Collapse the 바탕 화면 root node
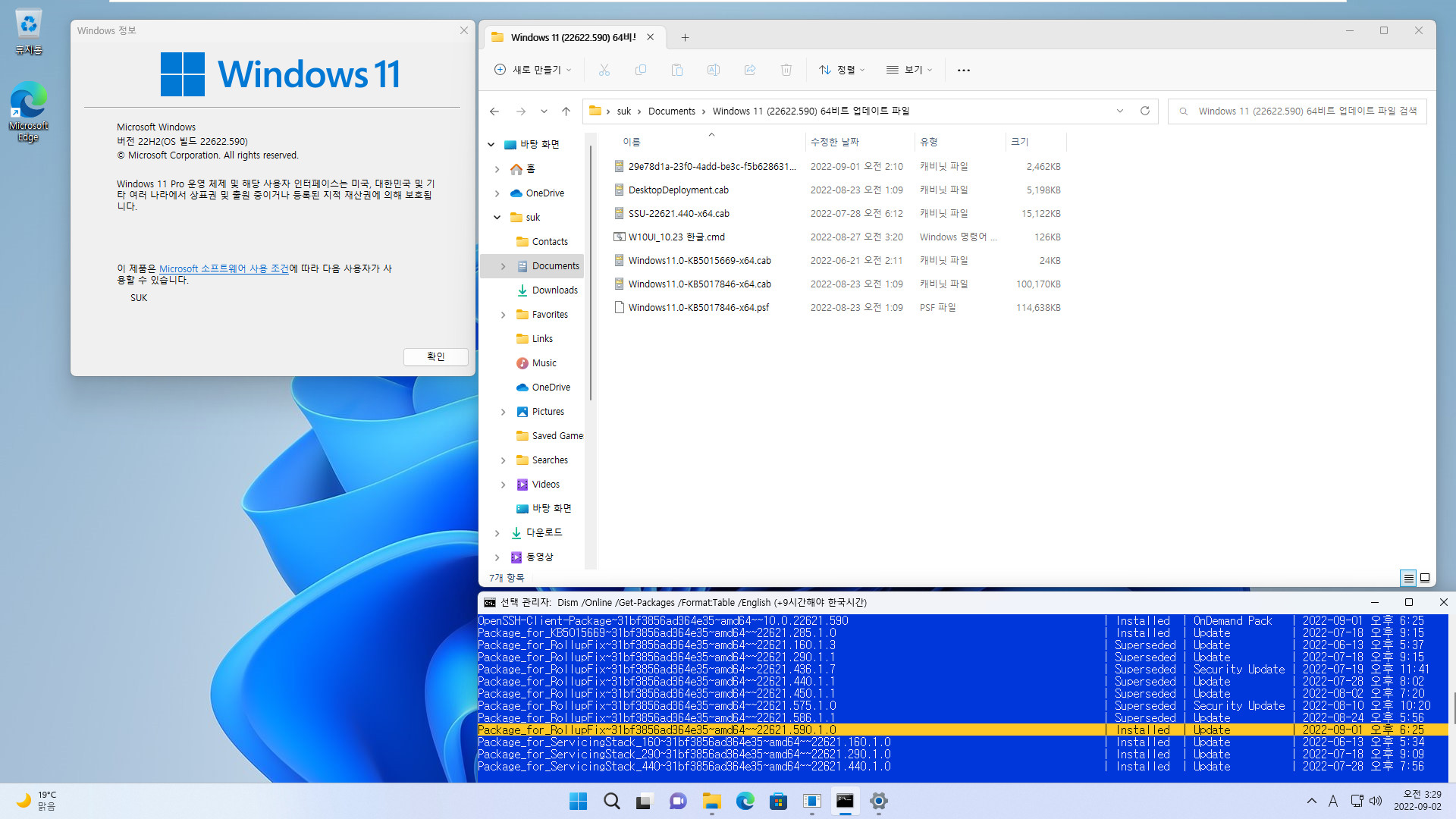 click(491, 145)
